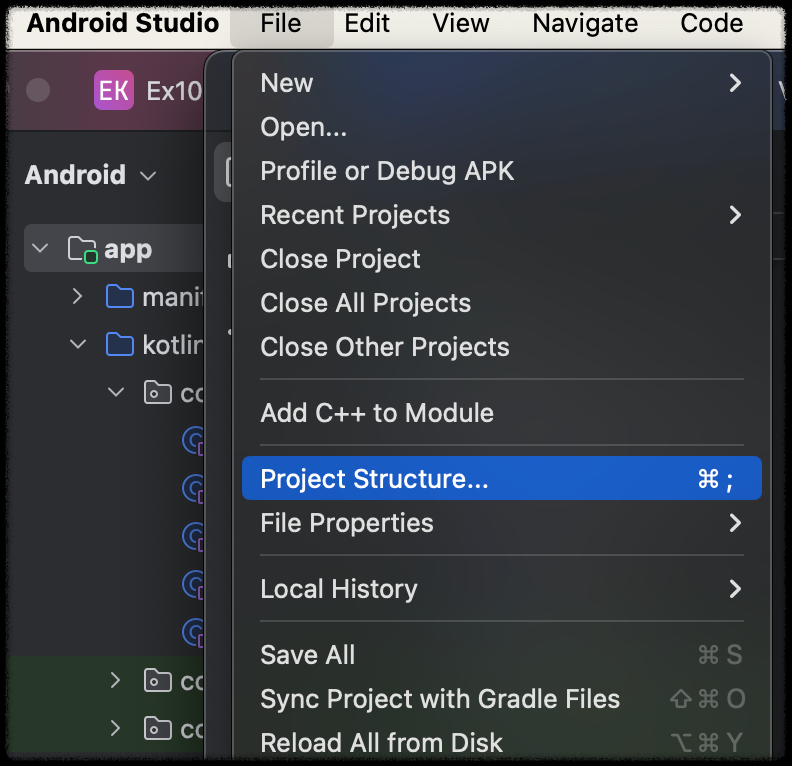Collapse the kotlin folder node
The width and height of the screenshot is (792, 766).
point(78,344)
